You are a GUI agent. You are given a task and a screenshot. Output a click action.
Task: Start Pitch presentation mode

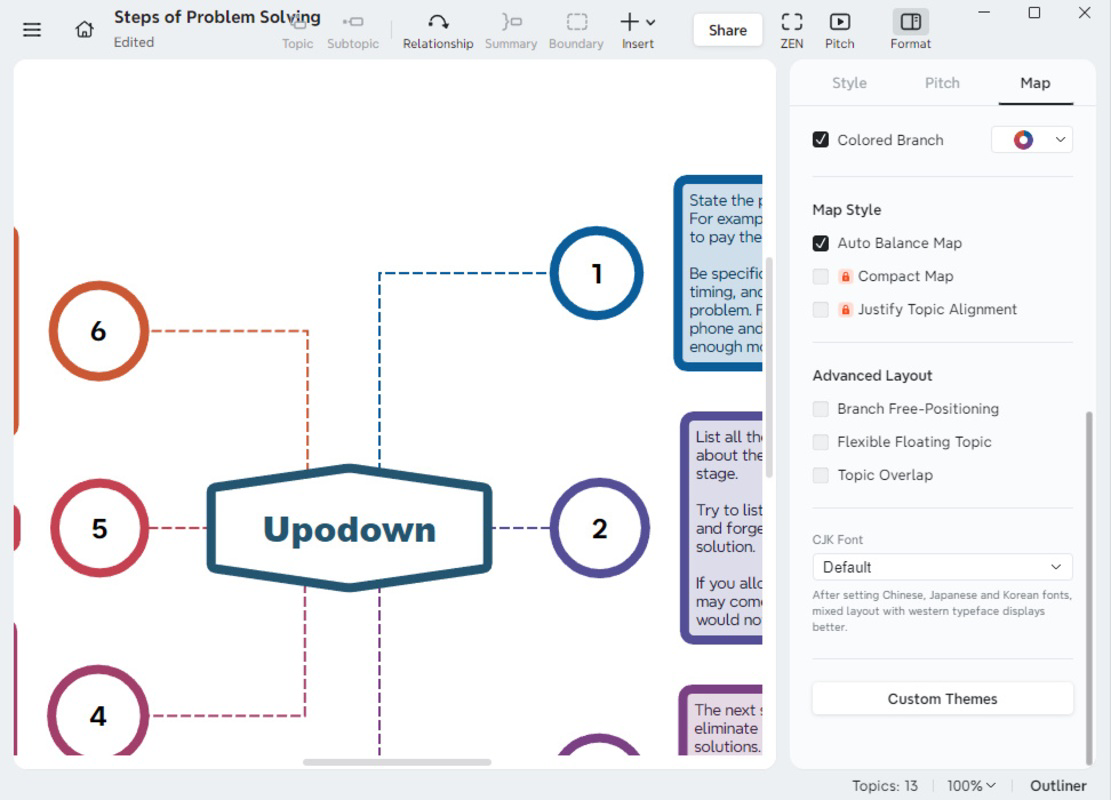point(839,29)
